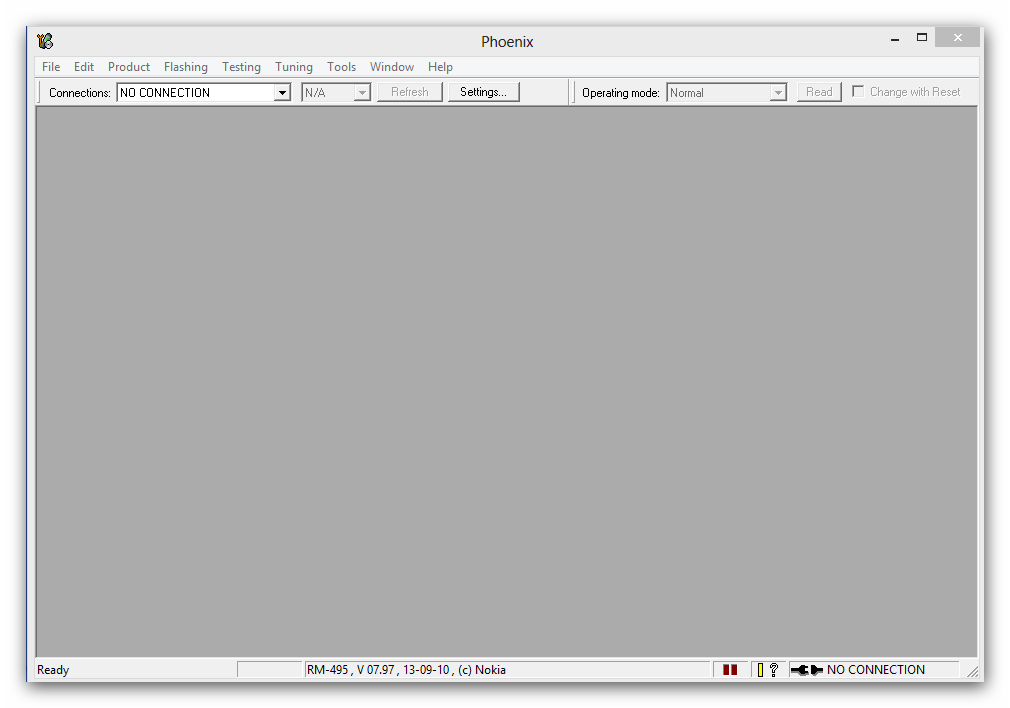Click the Read button
The image size is (1010, 708).
(x=819, y=92)
